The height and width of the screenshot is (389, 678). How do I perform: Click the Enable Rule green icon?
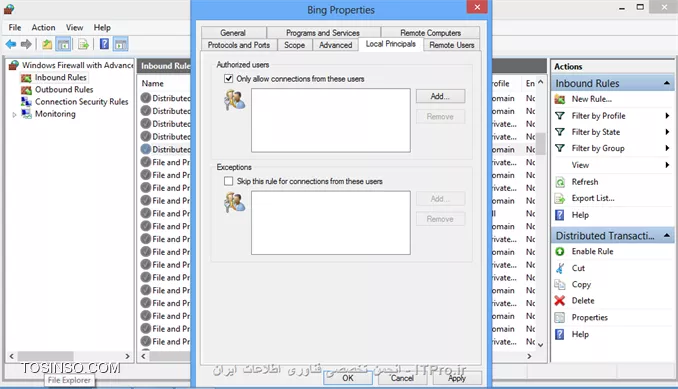560,252
